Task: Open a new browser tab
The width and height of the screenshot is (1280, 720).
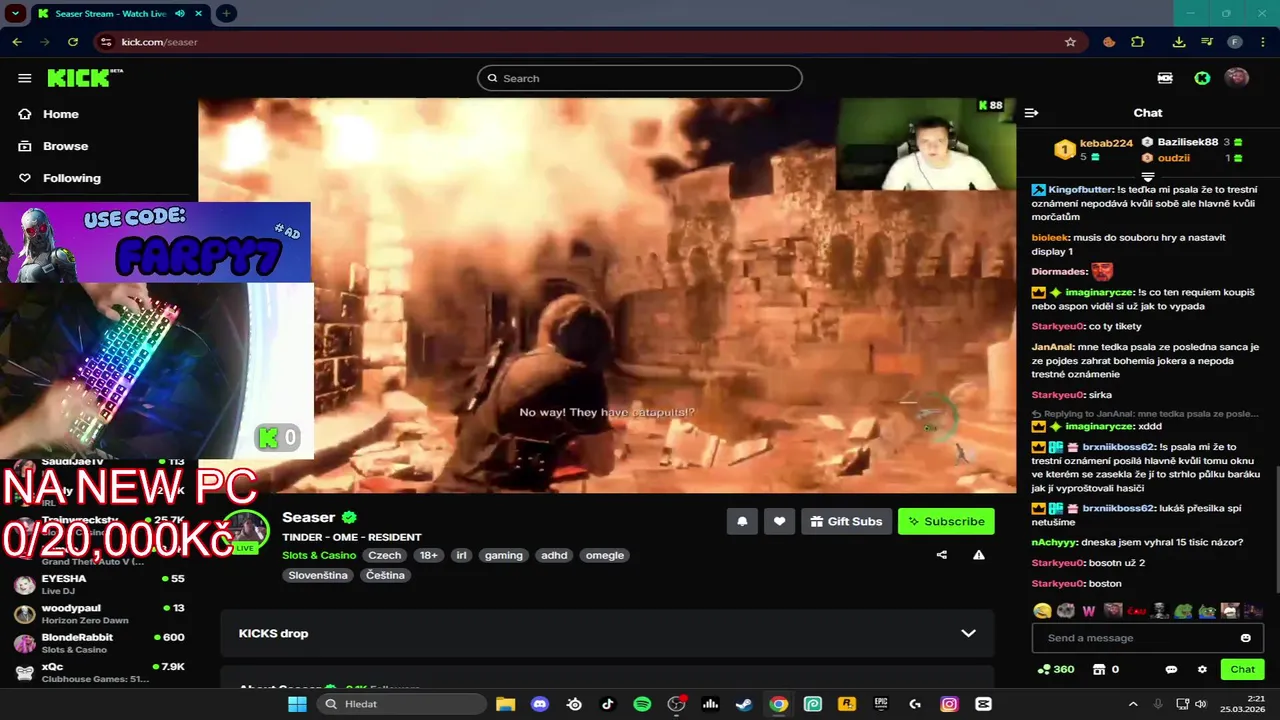Action: tap(226, 13)
